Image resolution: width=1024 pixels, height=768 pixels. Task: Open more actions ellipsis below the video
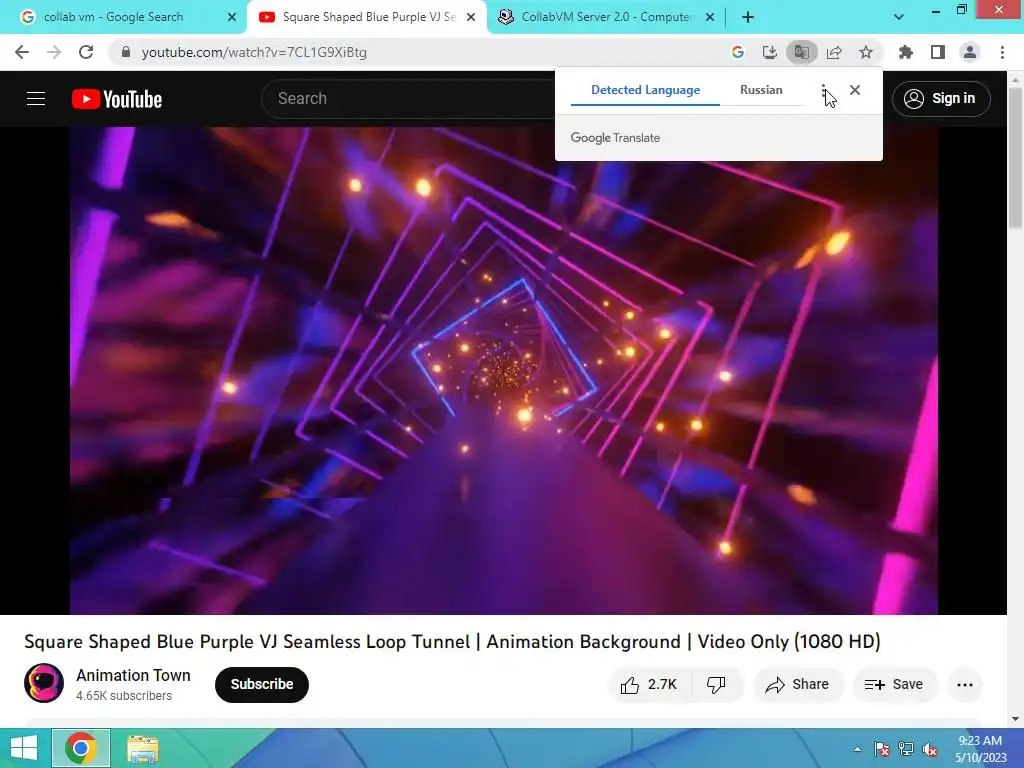(965, 684)
